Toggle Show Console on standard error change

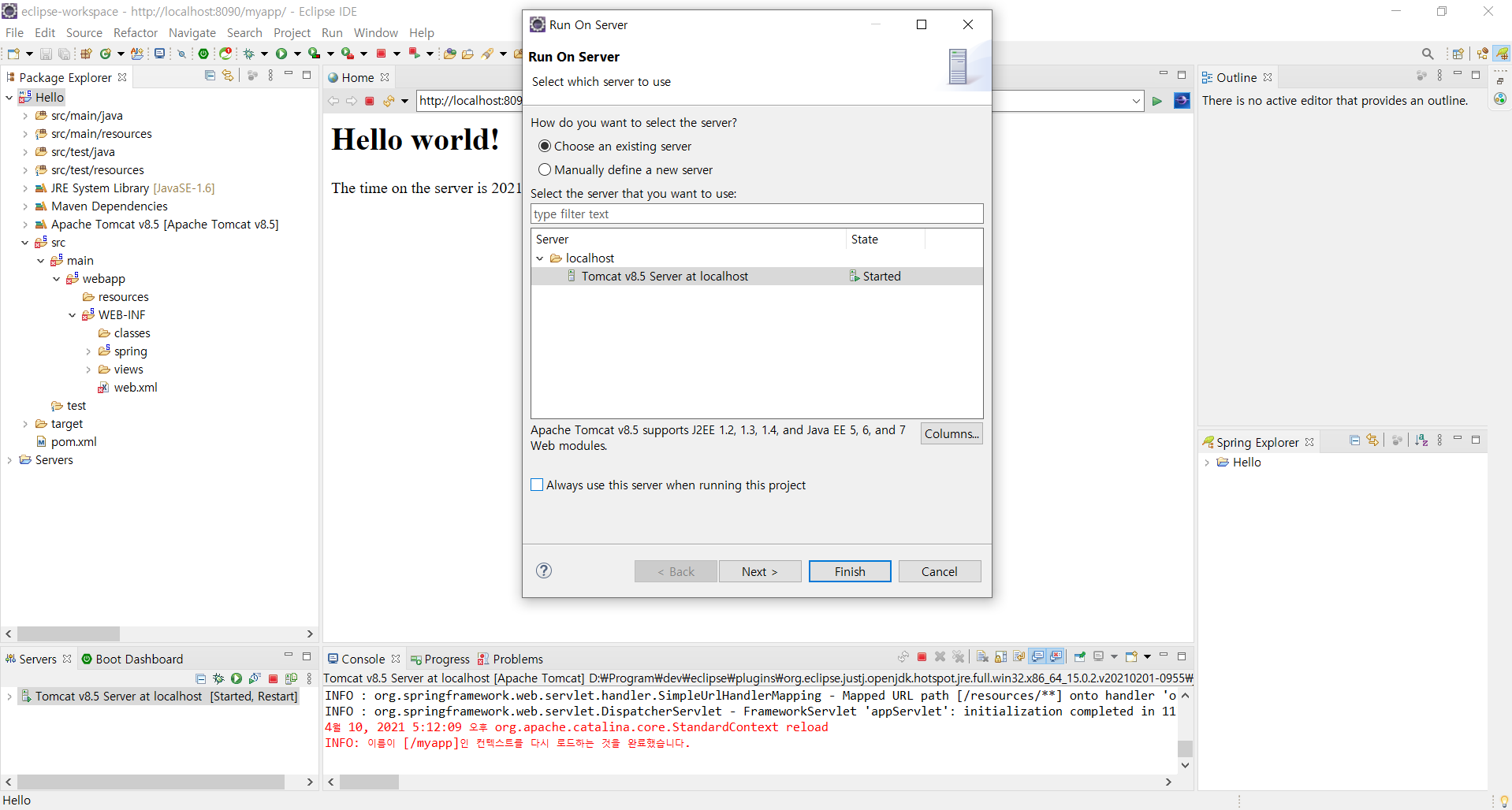(x=1056, y=657)
